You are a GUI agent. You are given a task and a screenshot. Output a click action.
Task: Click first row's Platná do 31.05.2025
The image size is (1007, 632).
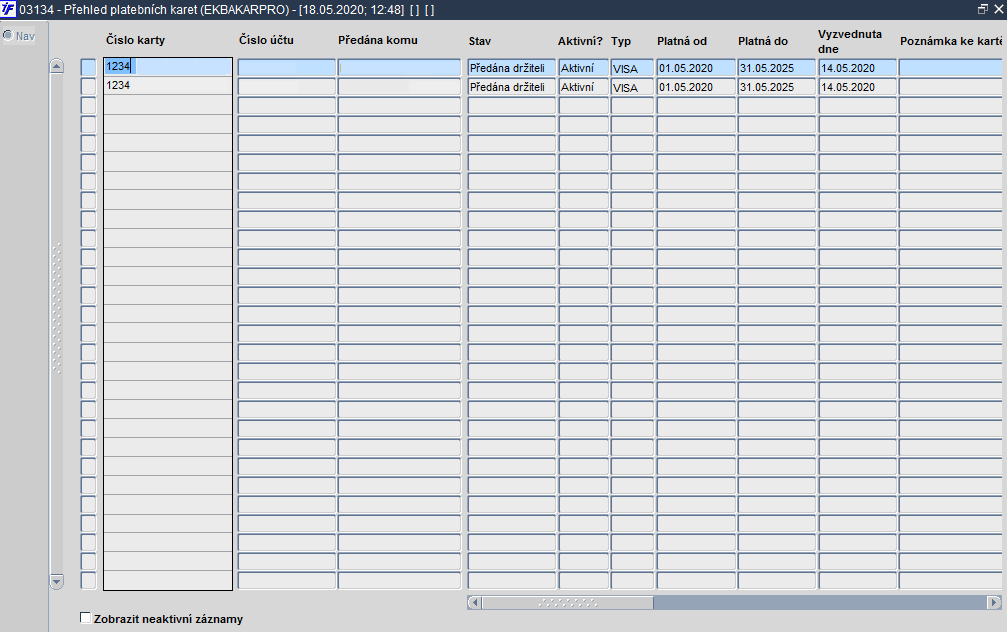tap(776, 67)
